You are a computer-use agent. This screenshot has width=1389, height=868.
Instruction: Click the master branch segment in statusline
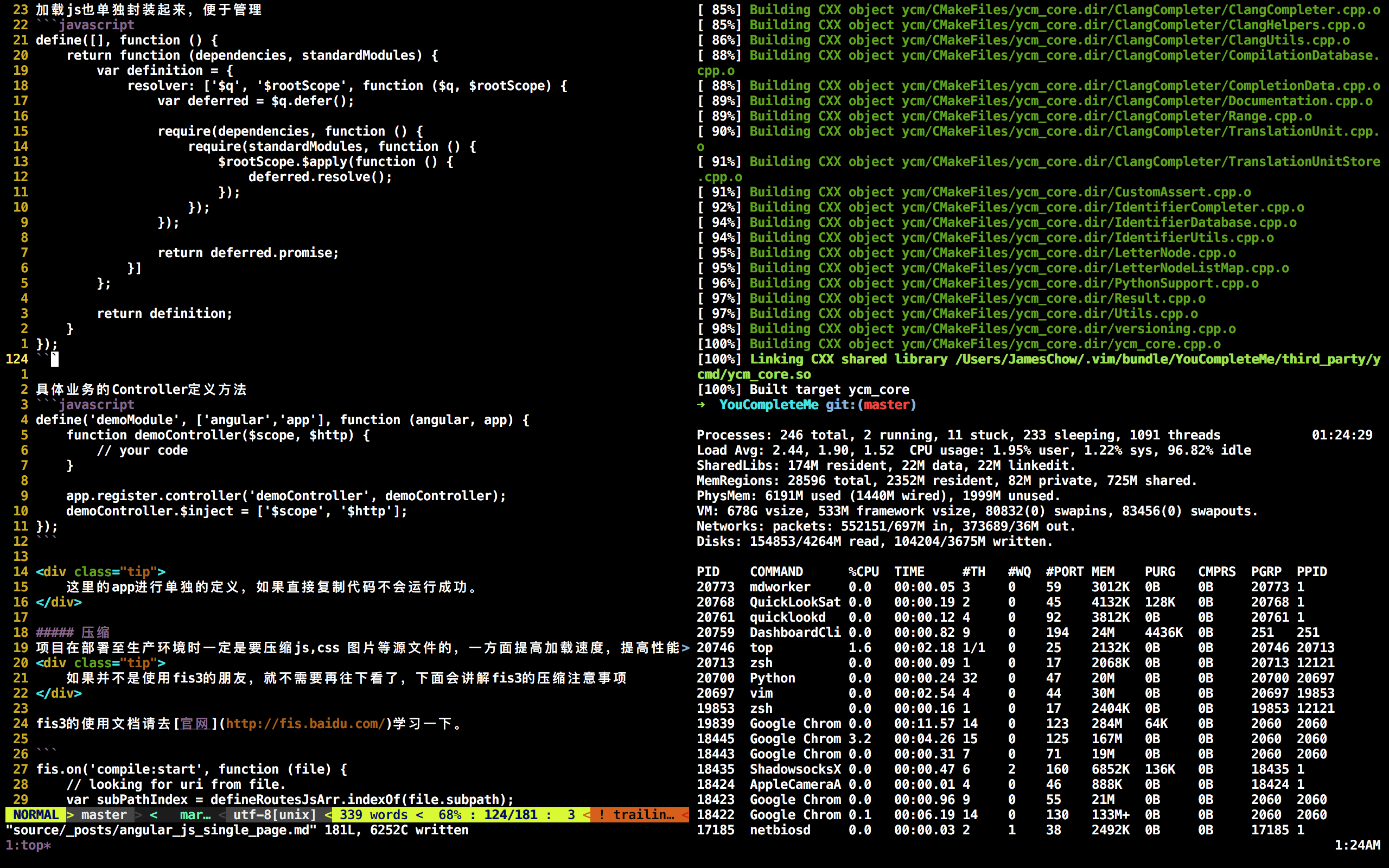coord(103,815)
